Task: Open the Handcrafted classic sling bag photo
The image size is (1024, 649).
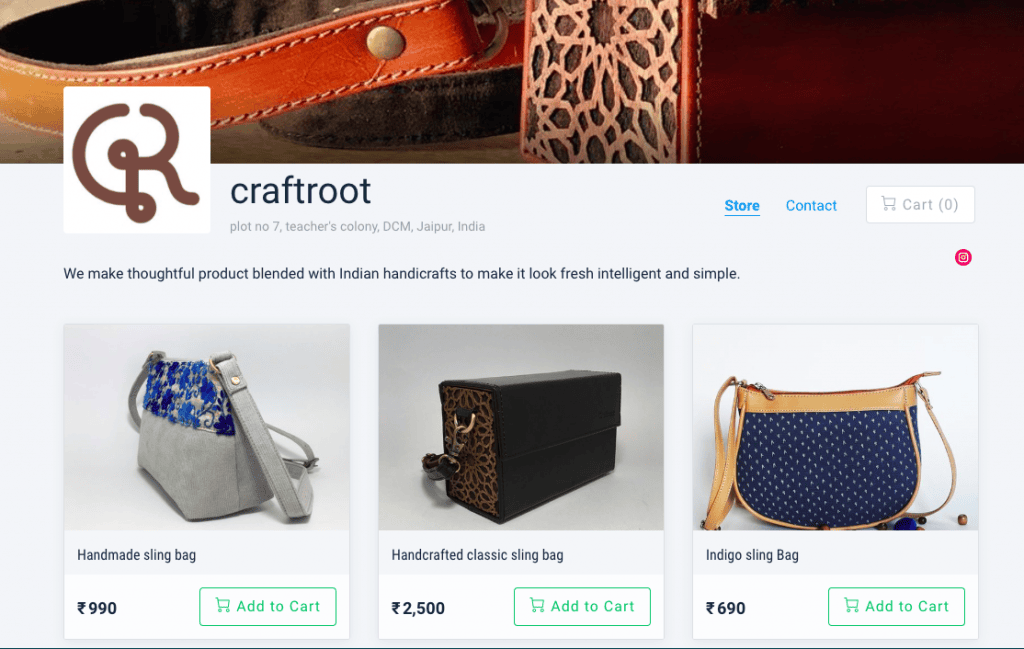Action: [x=520, y=426]
